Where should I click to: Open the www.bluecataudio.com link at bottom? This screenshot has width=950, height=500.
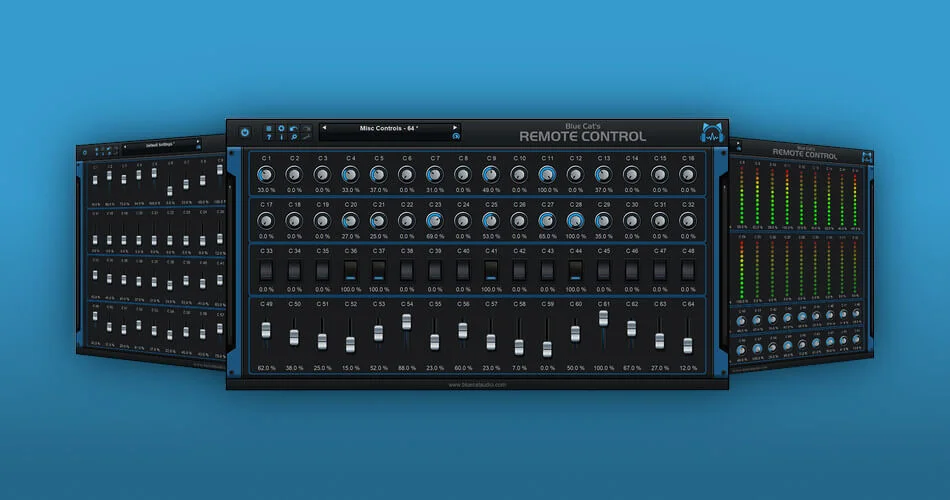pos(477,384)
